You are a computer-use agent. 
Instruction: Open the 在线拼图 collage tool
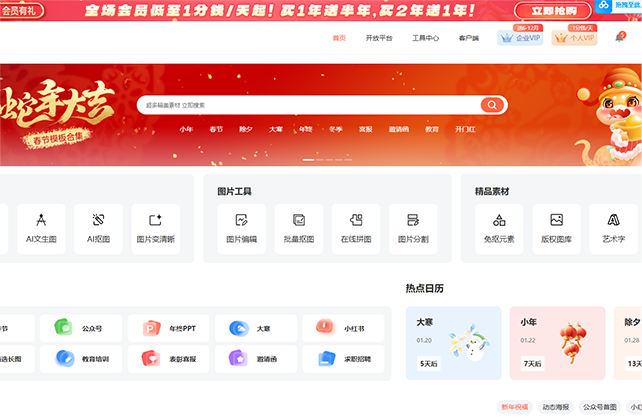click(355, 228)
